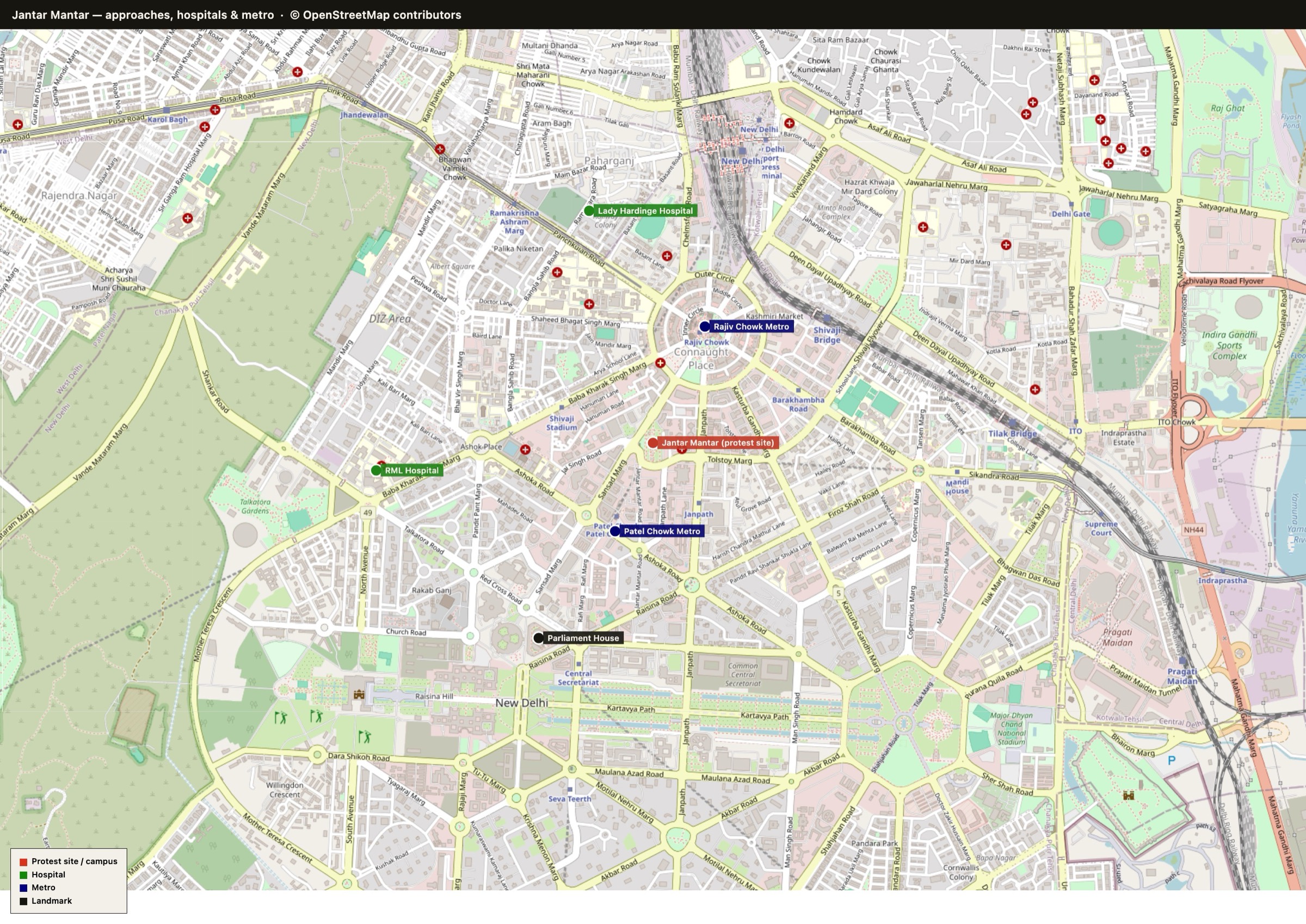Click the 'Indraprastha' station label

(x=1222, y=582)
